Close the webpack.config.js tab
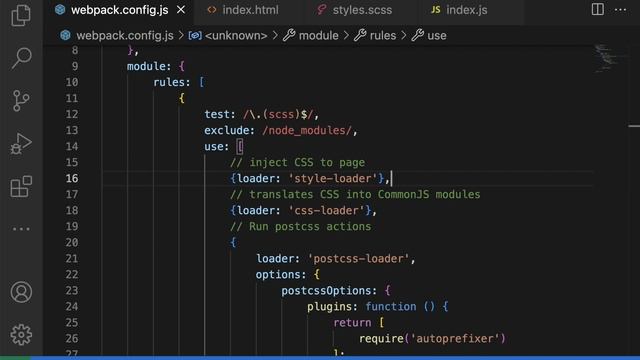This screenshot has height=360, width=640. 181,10
